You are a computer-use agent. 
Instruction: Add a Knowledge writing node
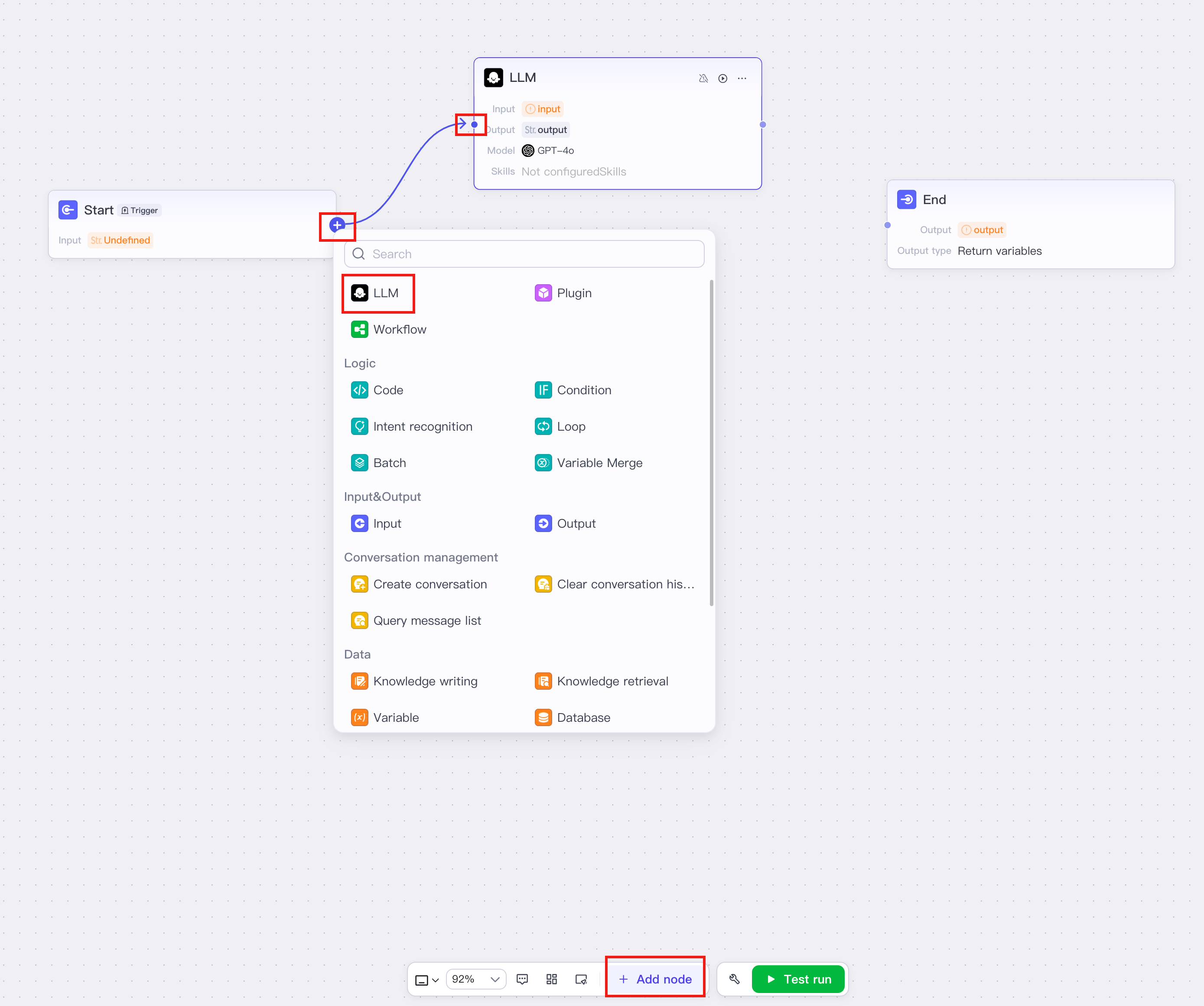click(x=414, y=681)
